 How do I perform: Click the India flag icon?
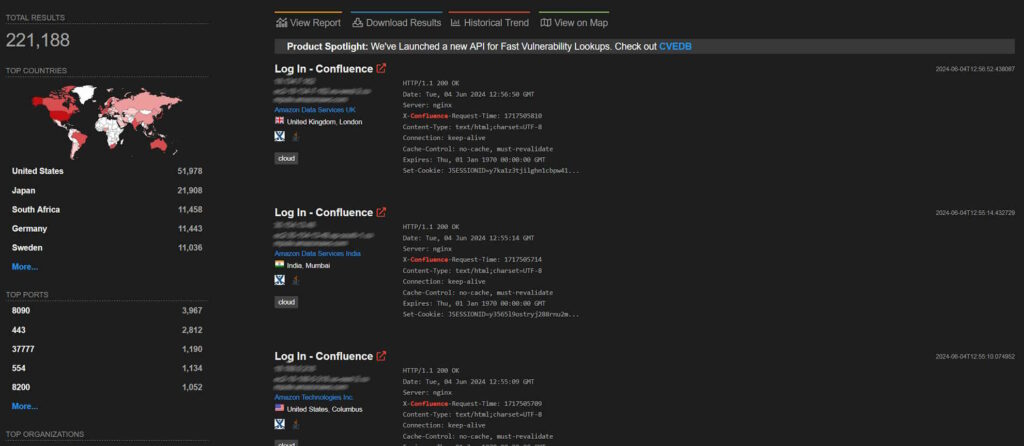click(280, 264)
